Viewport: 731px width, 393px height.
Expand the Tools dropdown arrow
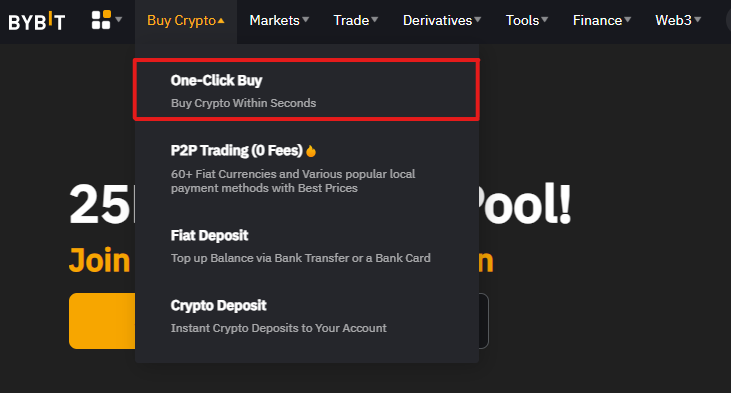[x=545, y=20]
